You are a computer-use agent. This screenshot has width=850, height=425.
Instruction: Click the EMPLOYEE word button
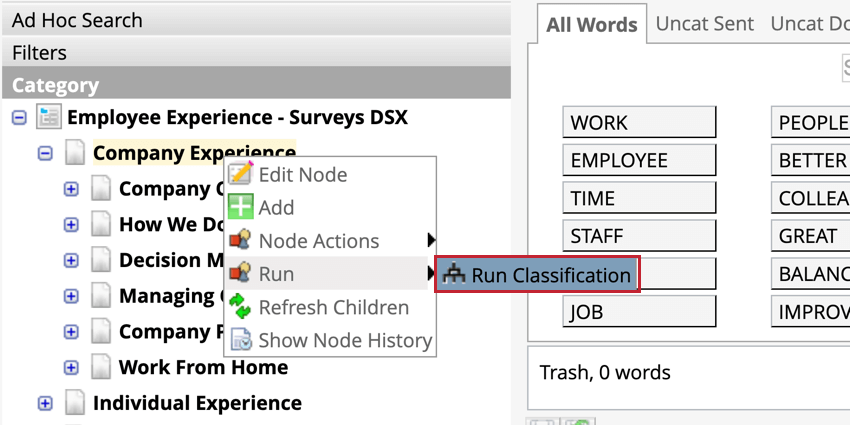click(x=639, y=160)
